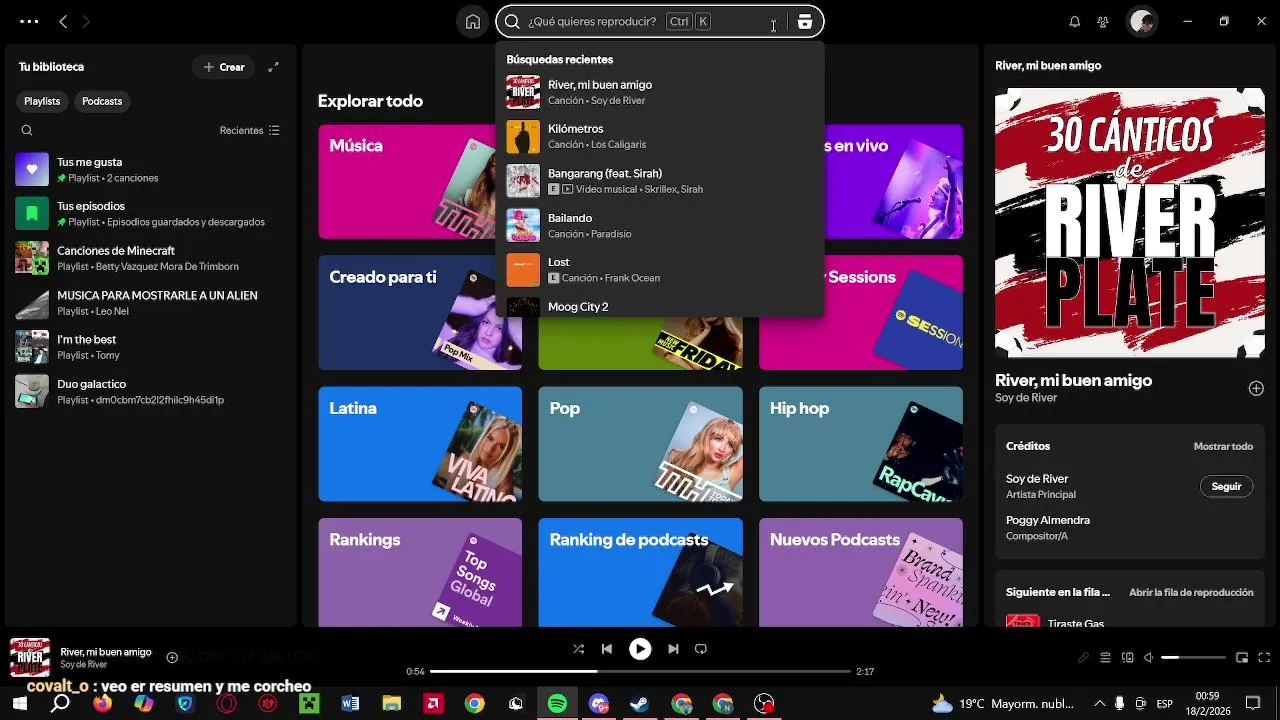The height and width of the screenshot is (720, 1280).
Task: Open the user profile avatar
Action: 1142,21
